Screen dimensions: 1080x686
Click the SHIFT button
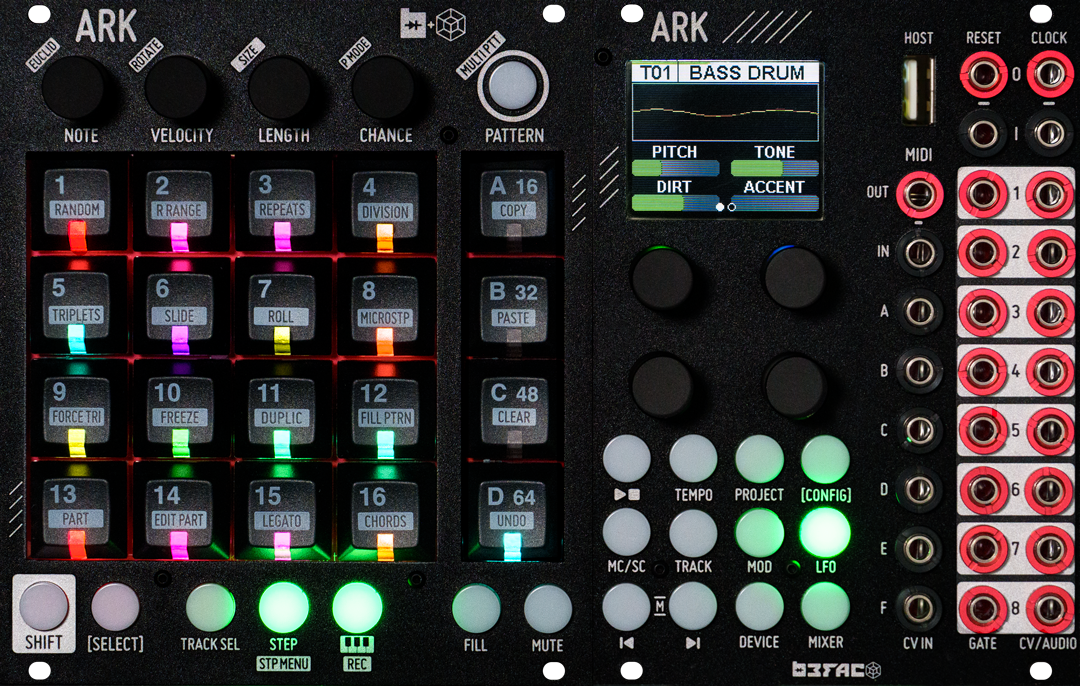43,606
